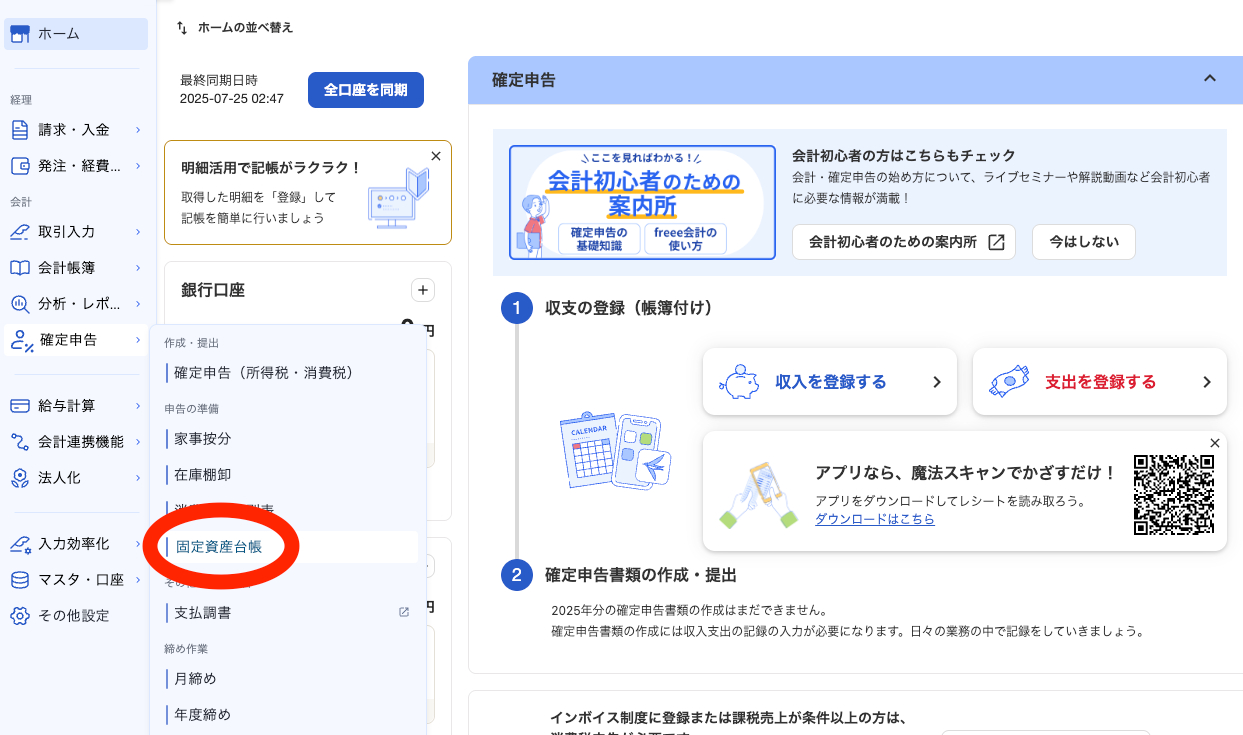Expand the 法人化 sidebar arrow
The image size is (1243, 735).
(x=140, y=478)
